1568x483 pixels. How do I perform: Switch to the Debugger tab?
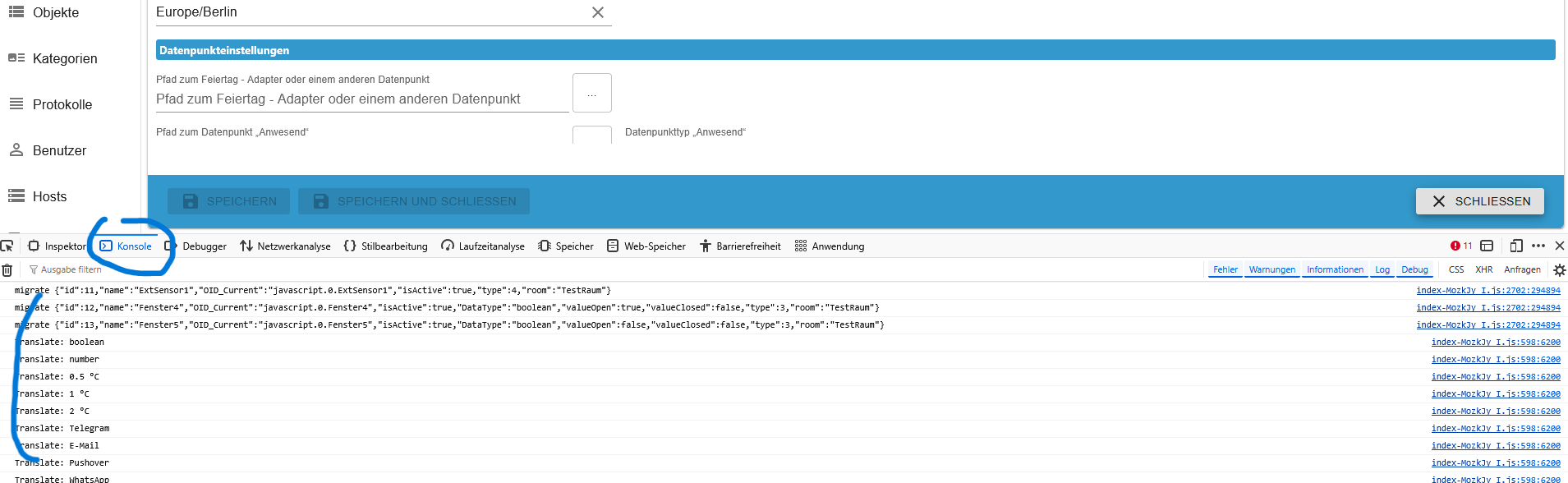[195, 246]
